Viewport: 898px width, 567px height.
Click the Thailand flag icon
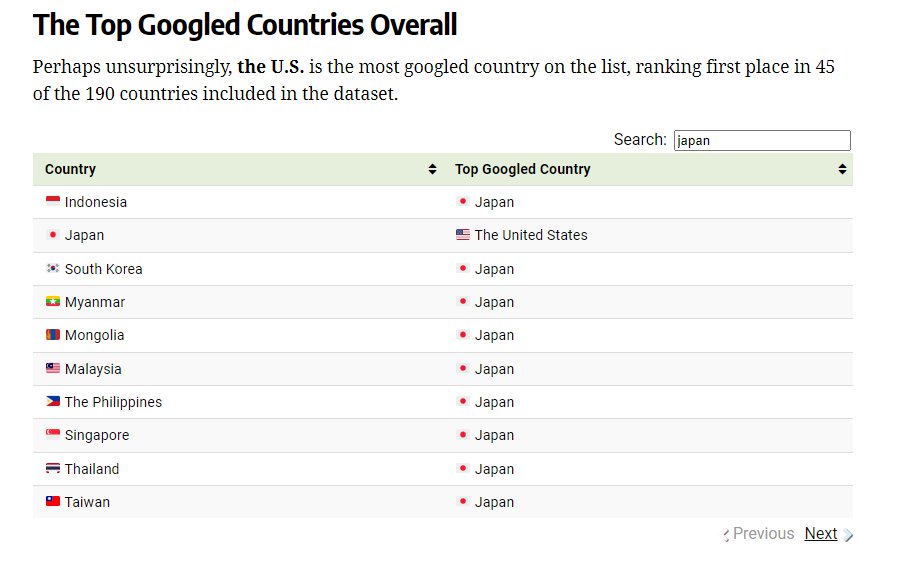(53, 468)
